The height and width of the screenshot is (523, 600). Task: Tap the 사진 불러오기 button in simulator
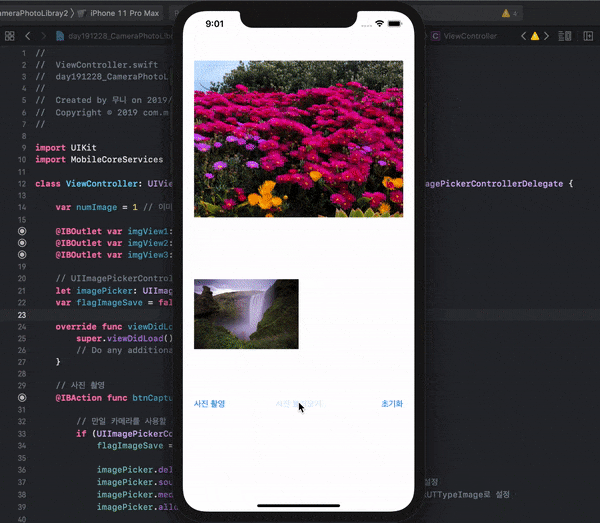coord(301,404)
